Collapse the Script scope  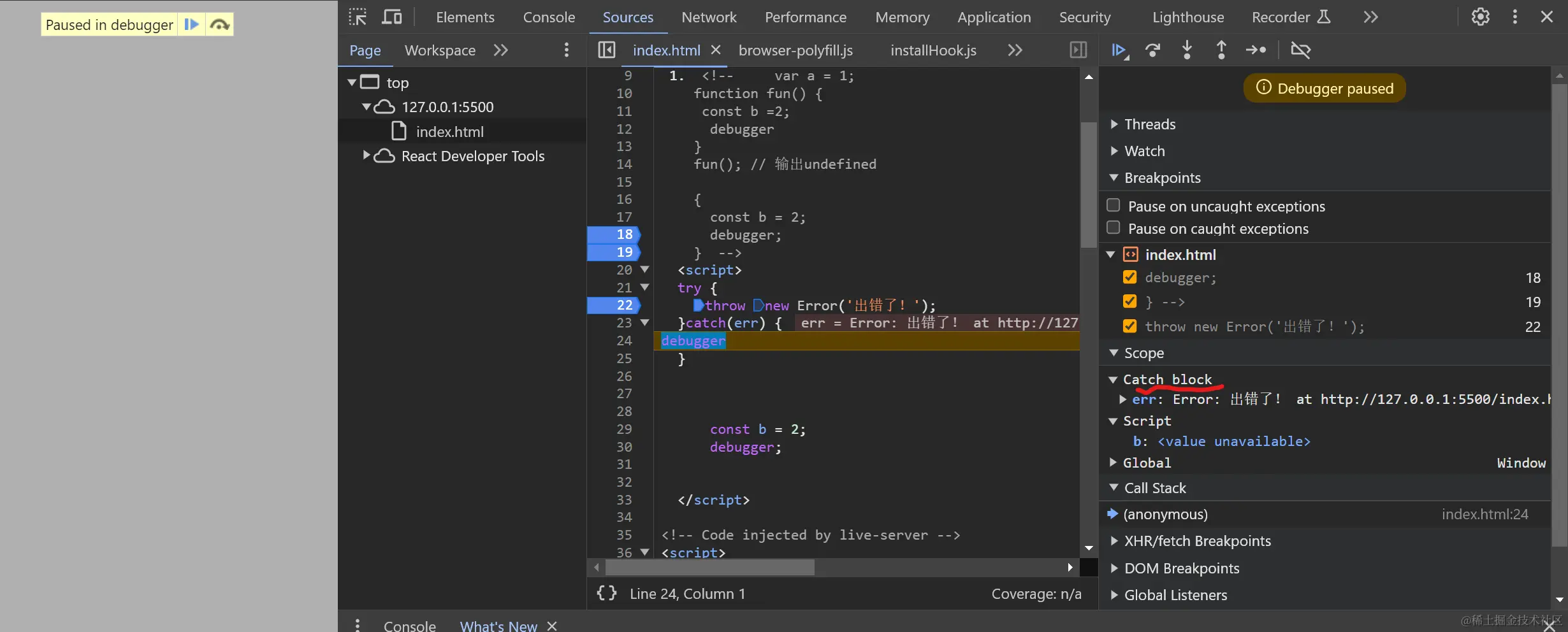(x=1113, y=421)
